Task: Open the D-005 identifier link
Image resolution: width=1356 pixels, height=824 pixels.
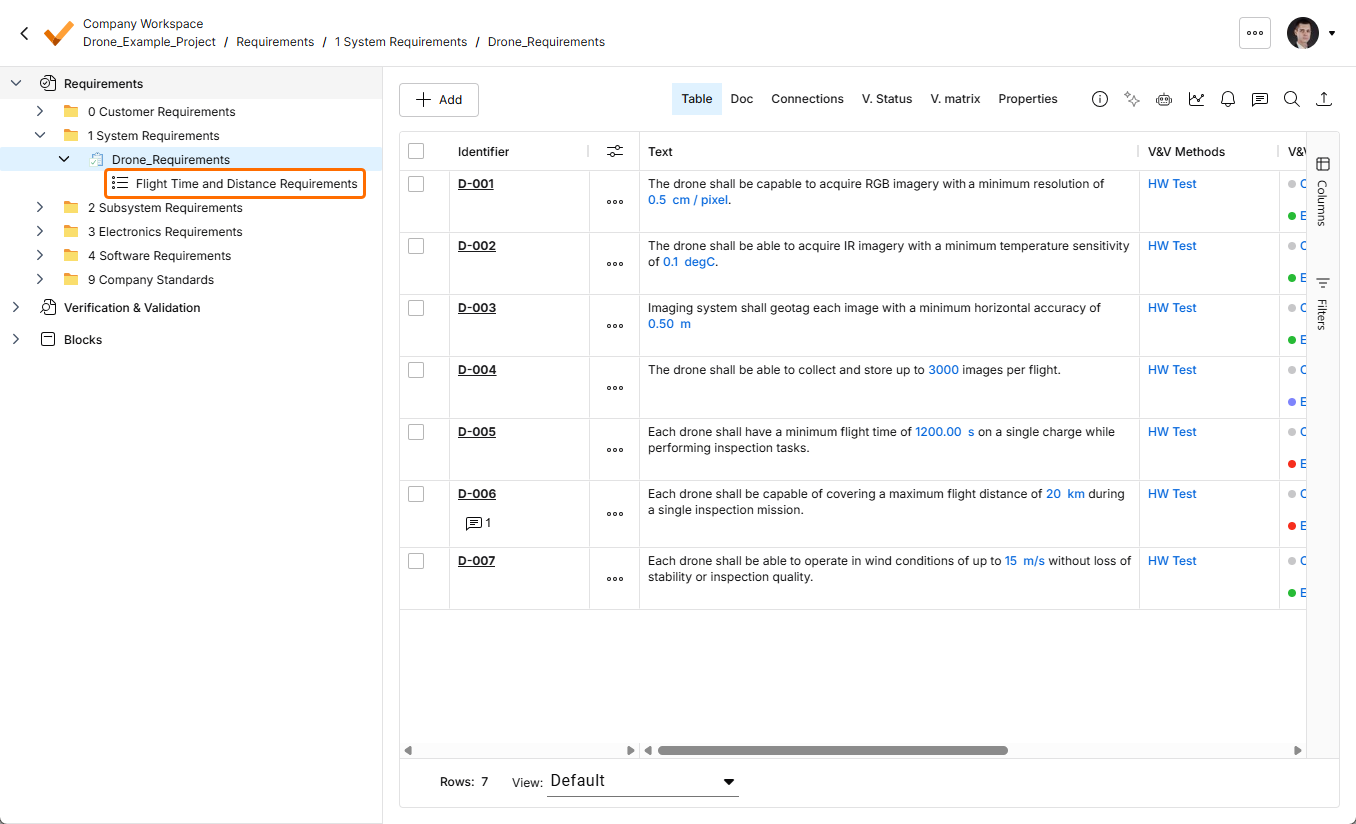Action: [477, 432]
